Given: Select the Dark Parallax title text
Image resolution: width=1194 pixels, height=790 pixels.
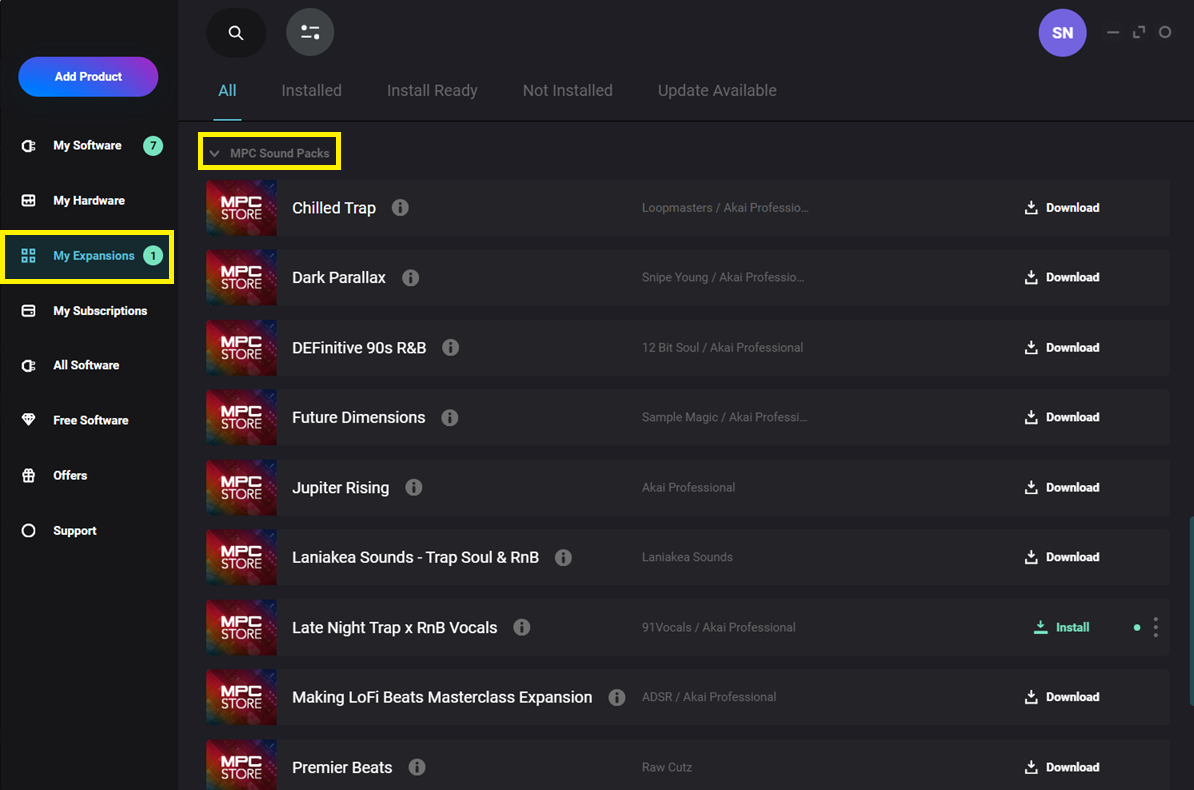Looking at the screenshot, I should tap(339, 278).
